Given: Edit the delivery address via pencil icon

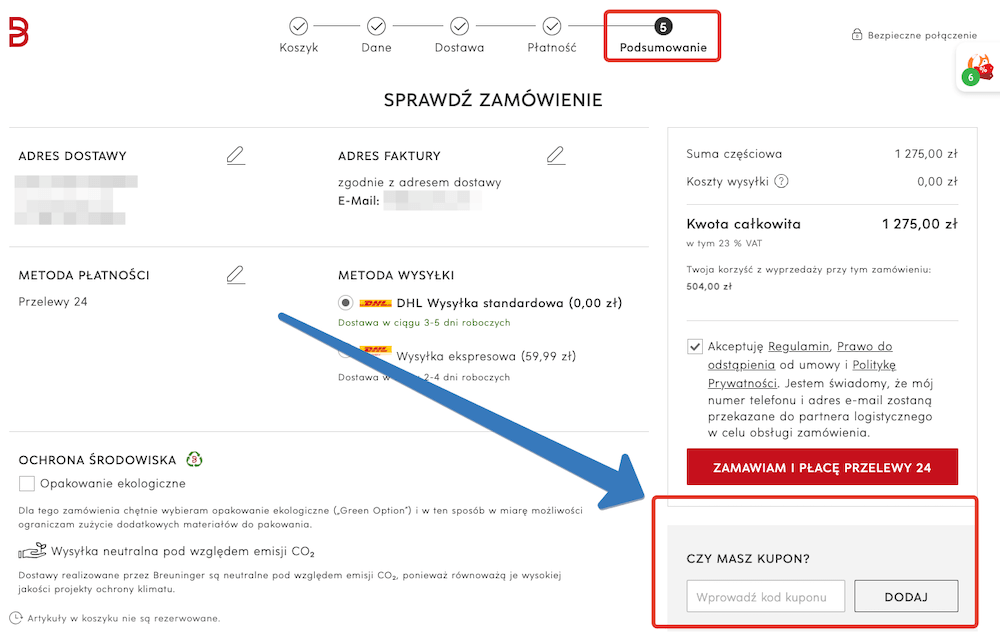Looking at the screenshot, I should (236, 155).
